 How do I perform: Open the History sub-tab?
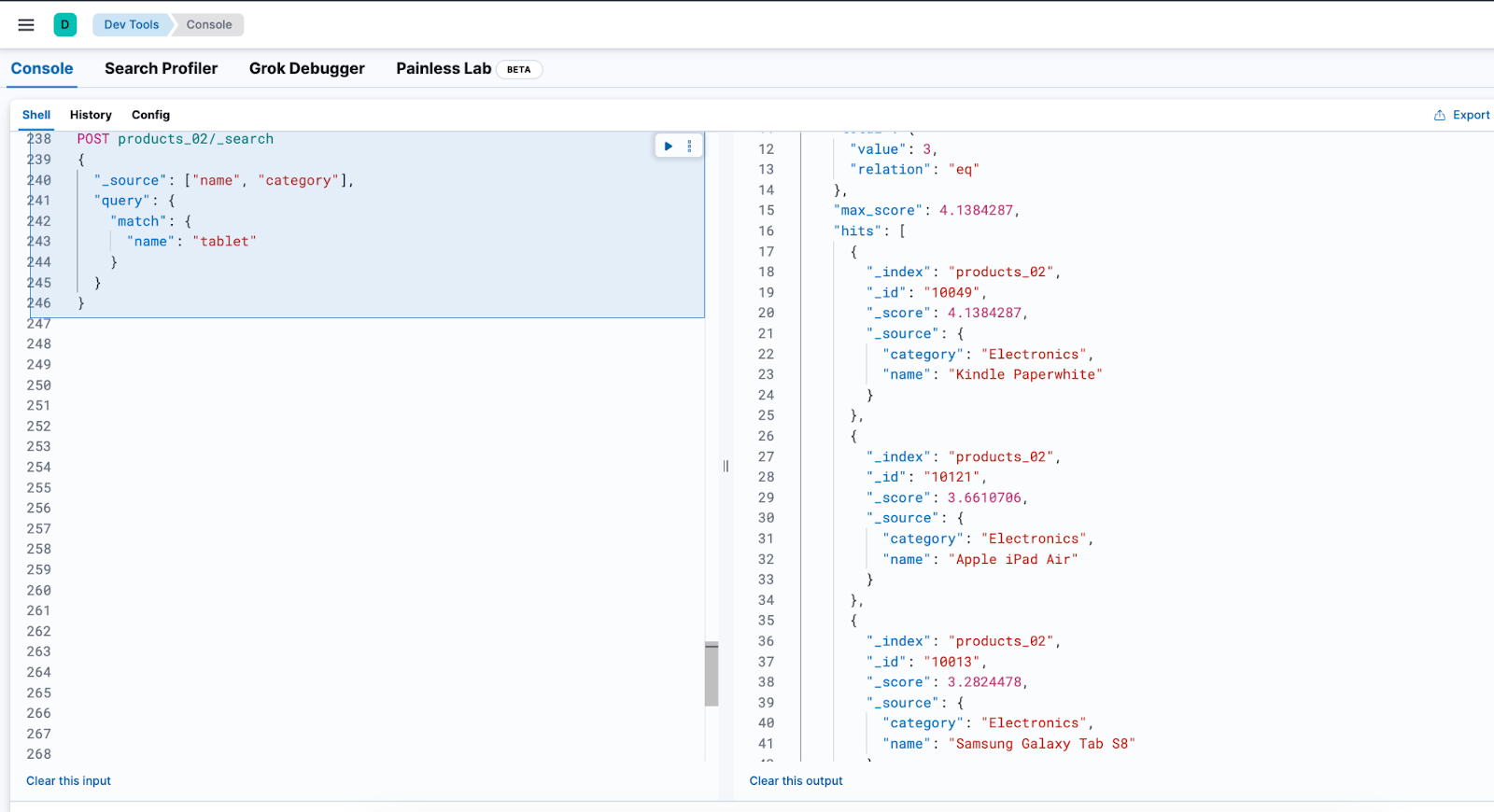[91, 115]
